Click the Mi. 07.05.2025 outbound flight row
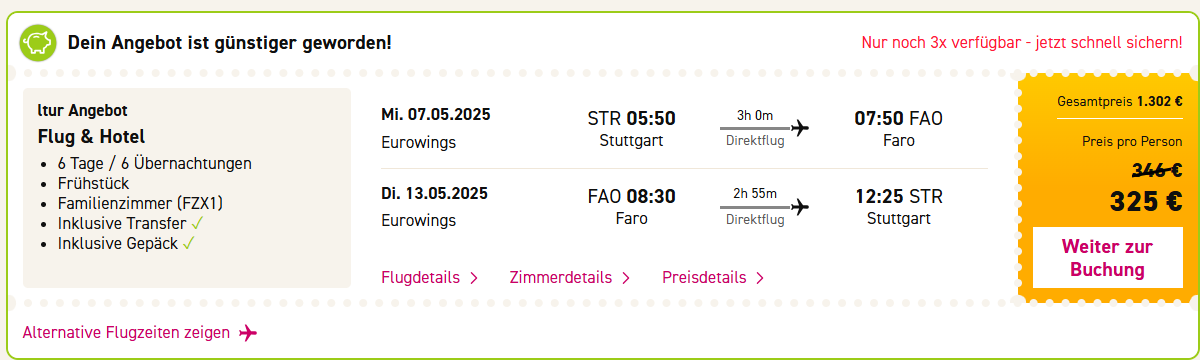Screen dimensions: 1200x360 click(684, 128)
